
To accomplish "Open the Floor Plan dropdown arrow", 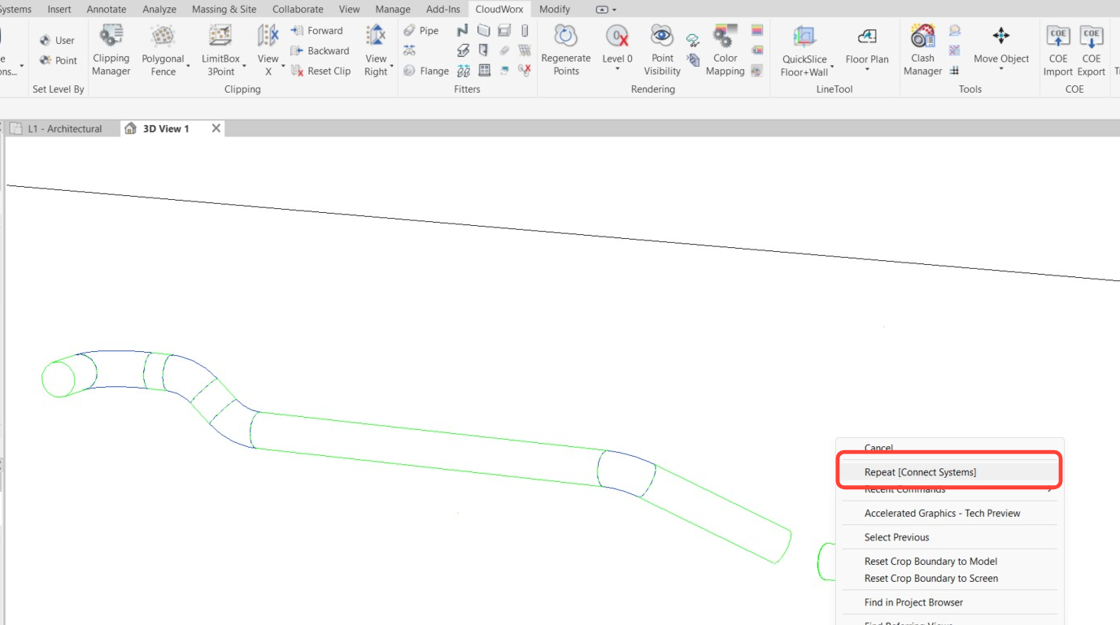I will pyautogui.click(x=867, y=69).
